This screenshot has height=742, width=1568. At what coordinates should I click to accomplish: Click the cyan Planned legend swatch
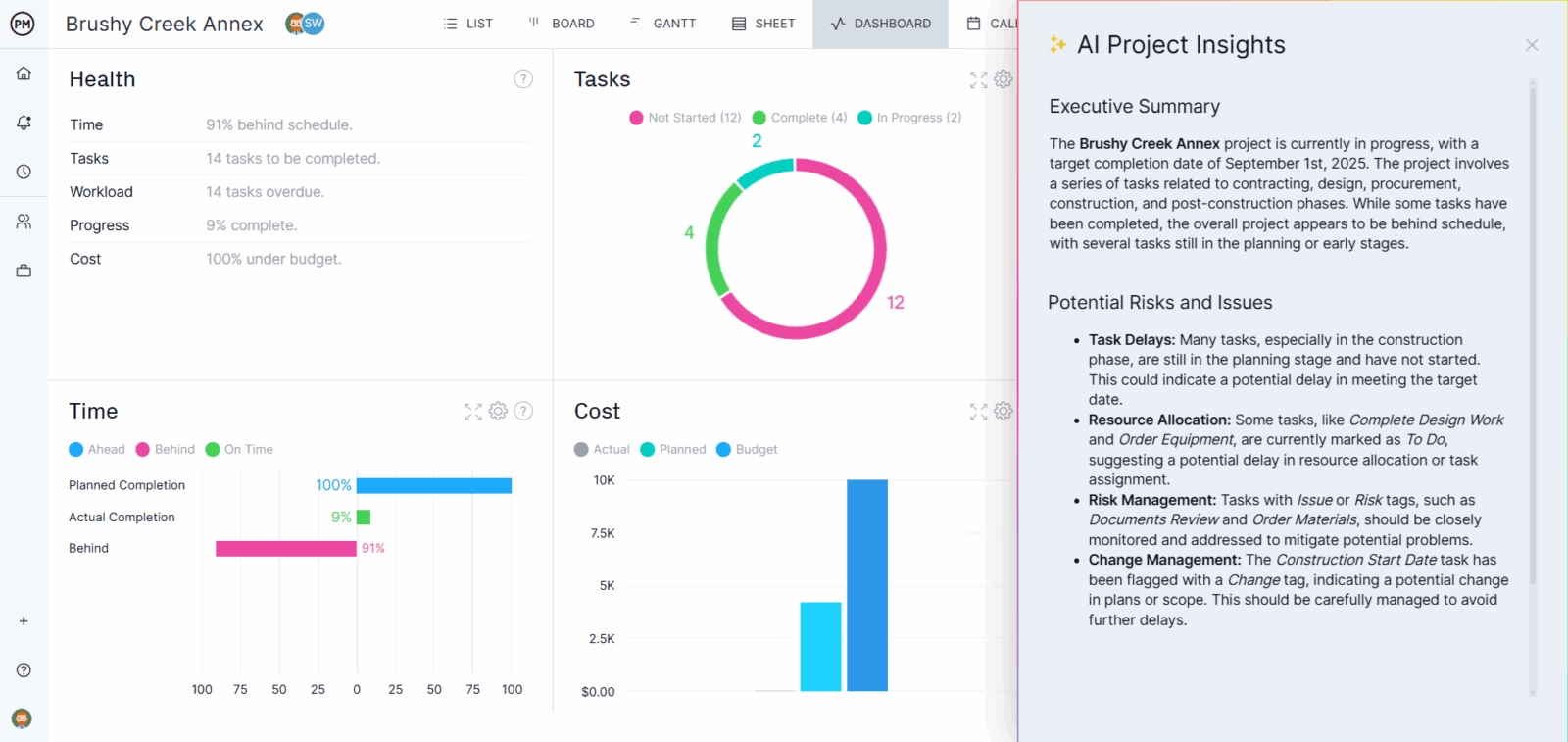tap(647, 450)
